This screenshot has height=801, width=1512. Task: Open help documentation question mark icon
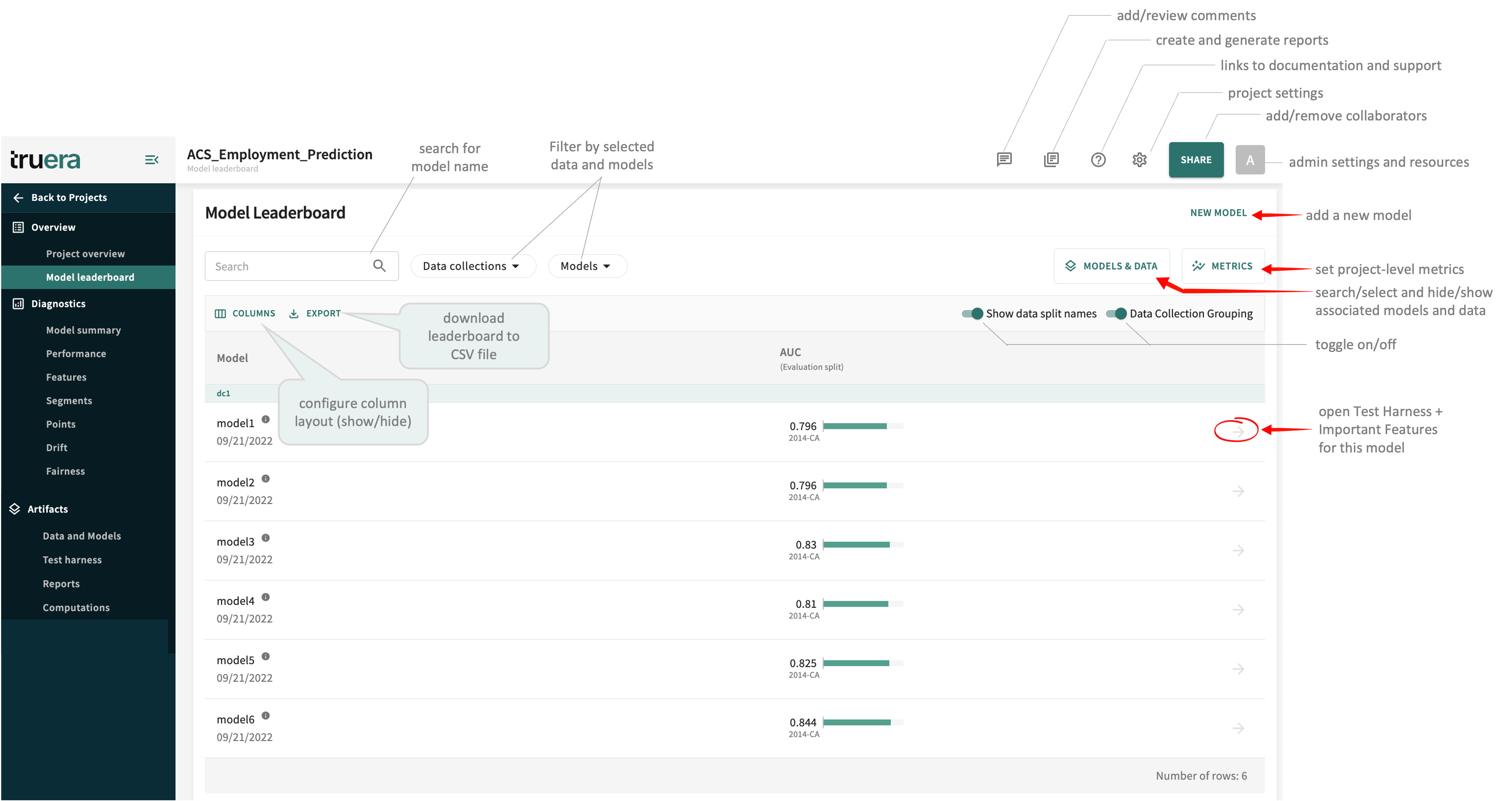click(x=1098, y=160)
